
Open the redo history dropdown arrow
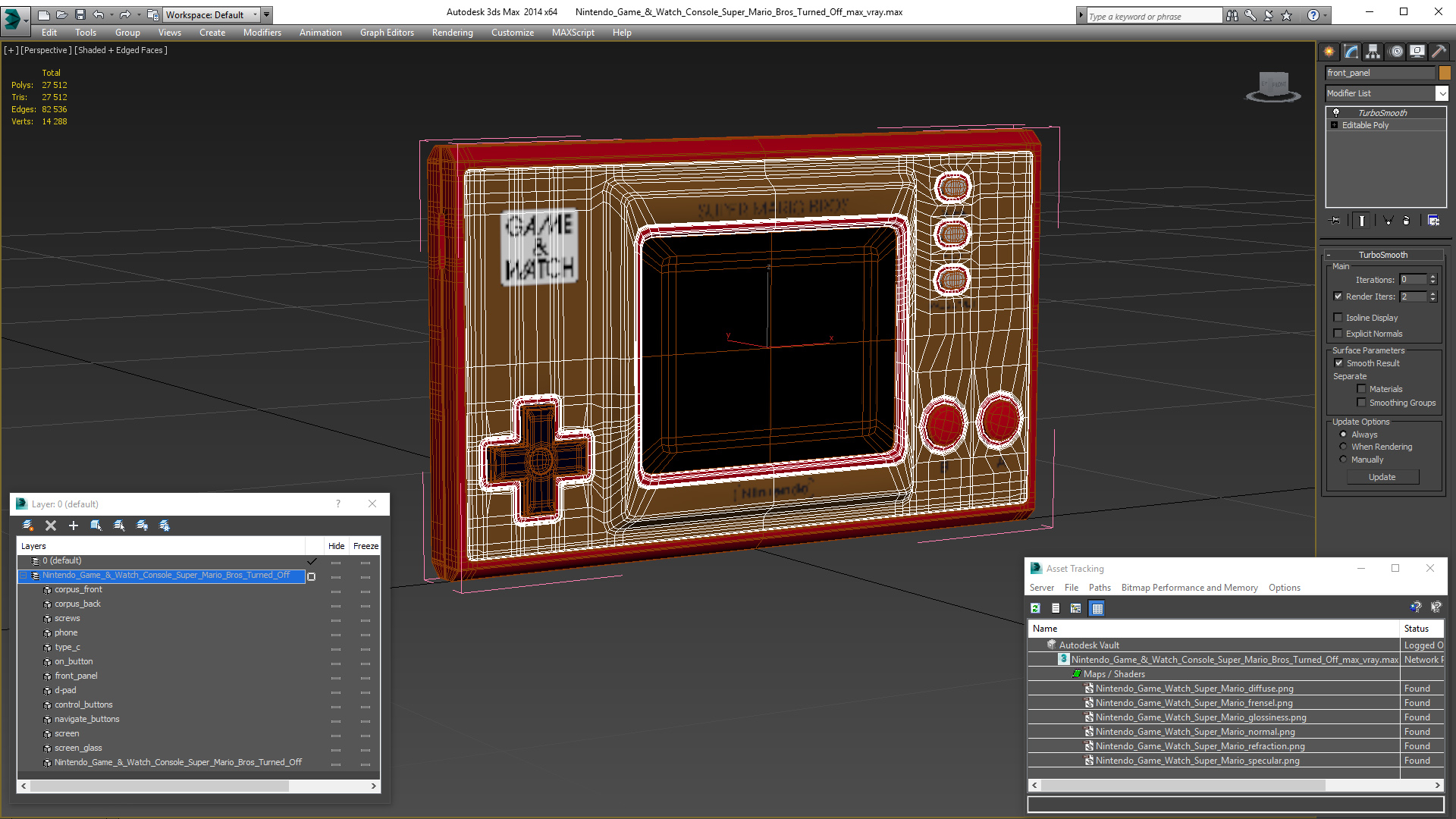click(x=139, y=14)
